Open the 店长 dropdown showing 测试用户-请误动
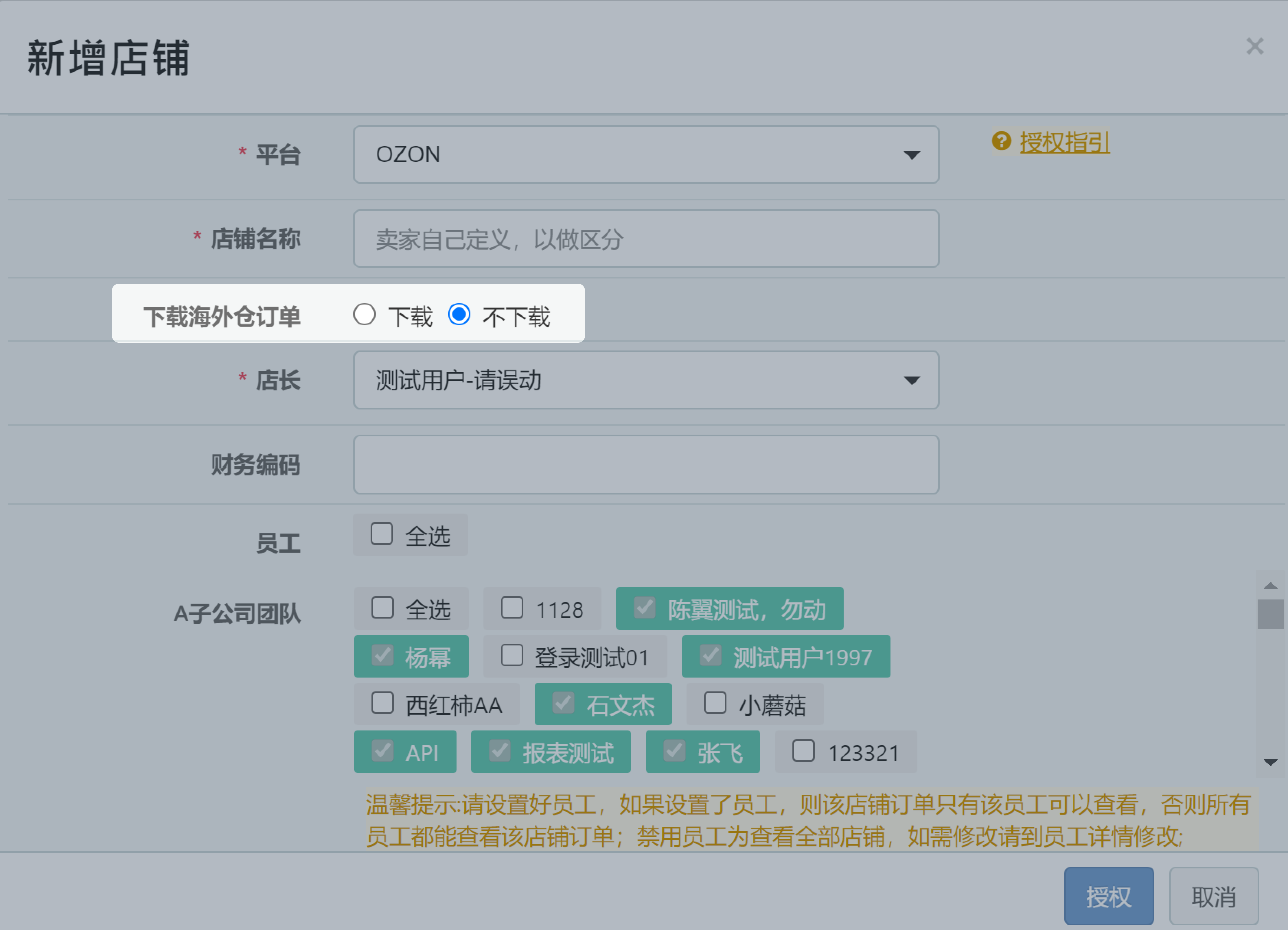The image size is (1288, 930). point(646,380)
